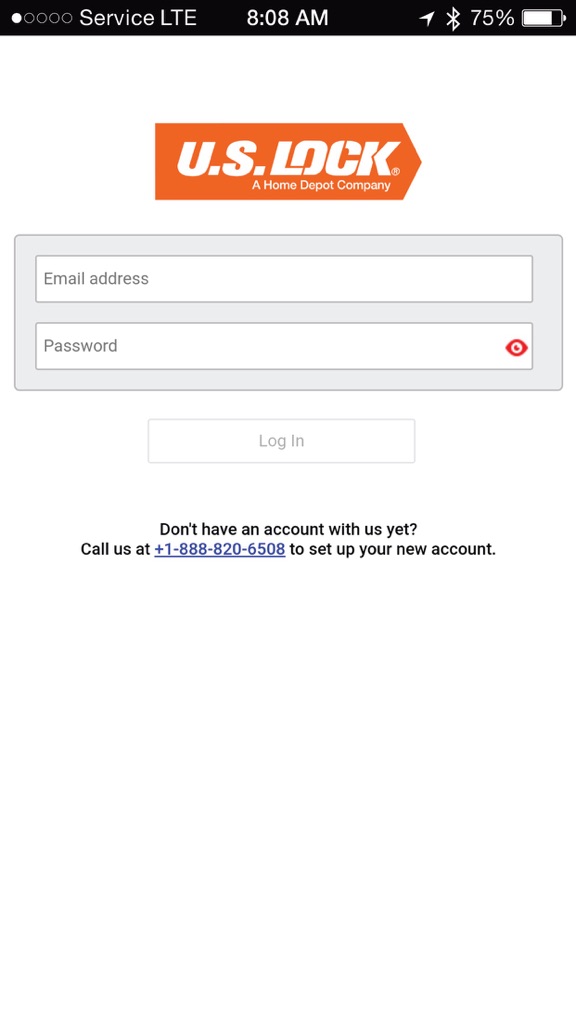Tap the "Call us at" text
The width and height of the screenshot is (576, 1024).
[x=116, y=549]
